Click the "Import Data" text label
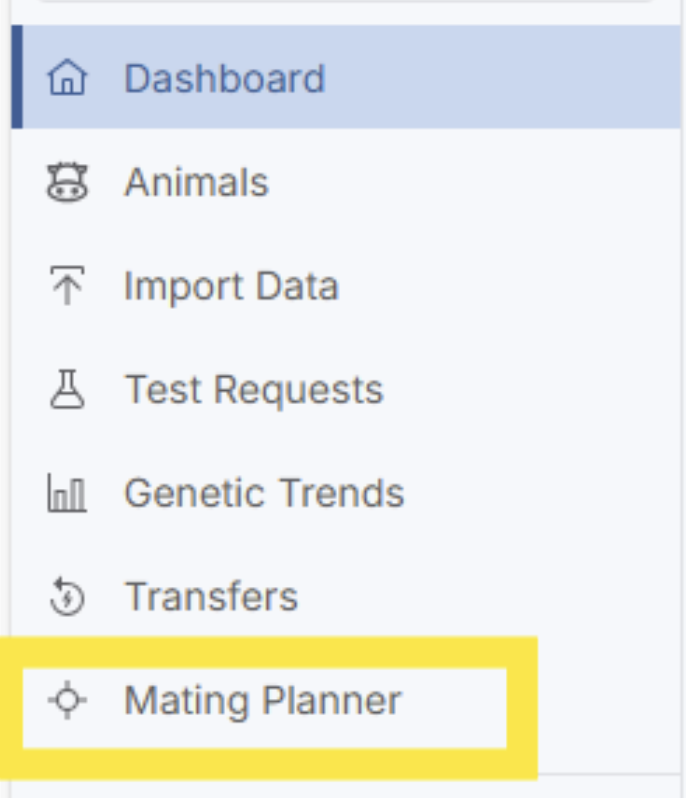 point(231,287)
